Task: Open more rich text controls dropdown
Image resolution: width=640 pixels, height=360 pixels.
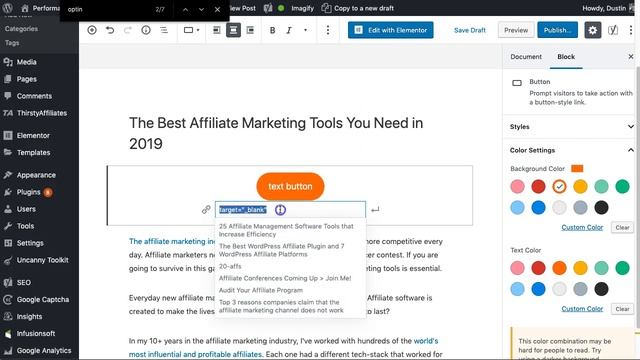Action: 305,30
